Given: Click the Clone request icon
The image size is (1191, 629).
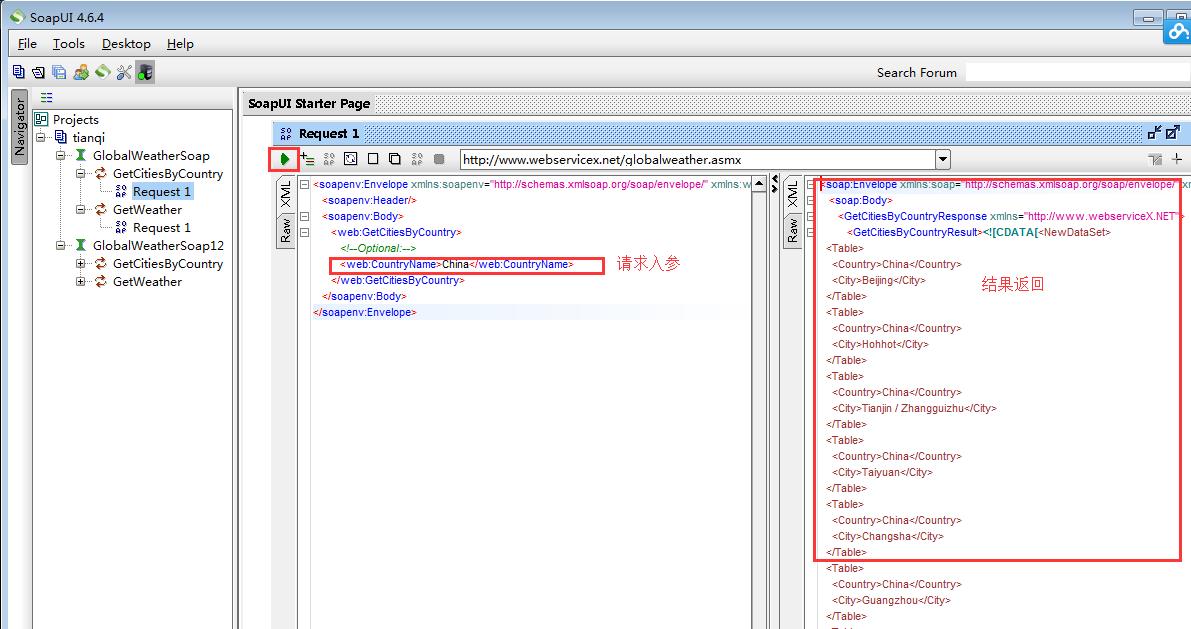Looking at the screenshot, I should pyautogui.click(x=395, y=159).
